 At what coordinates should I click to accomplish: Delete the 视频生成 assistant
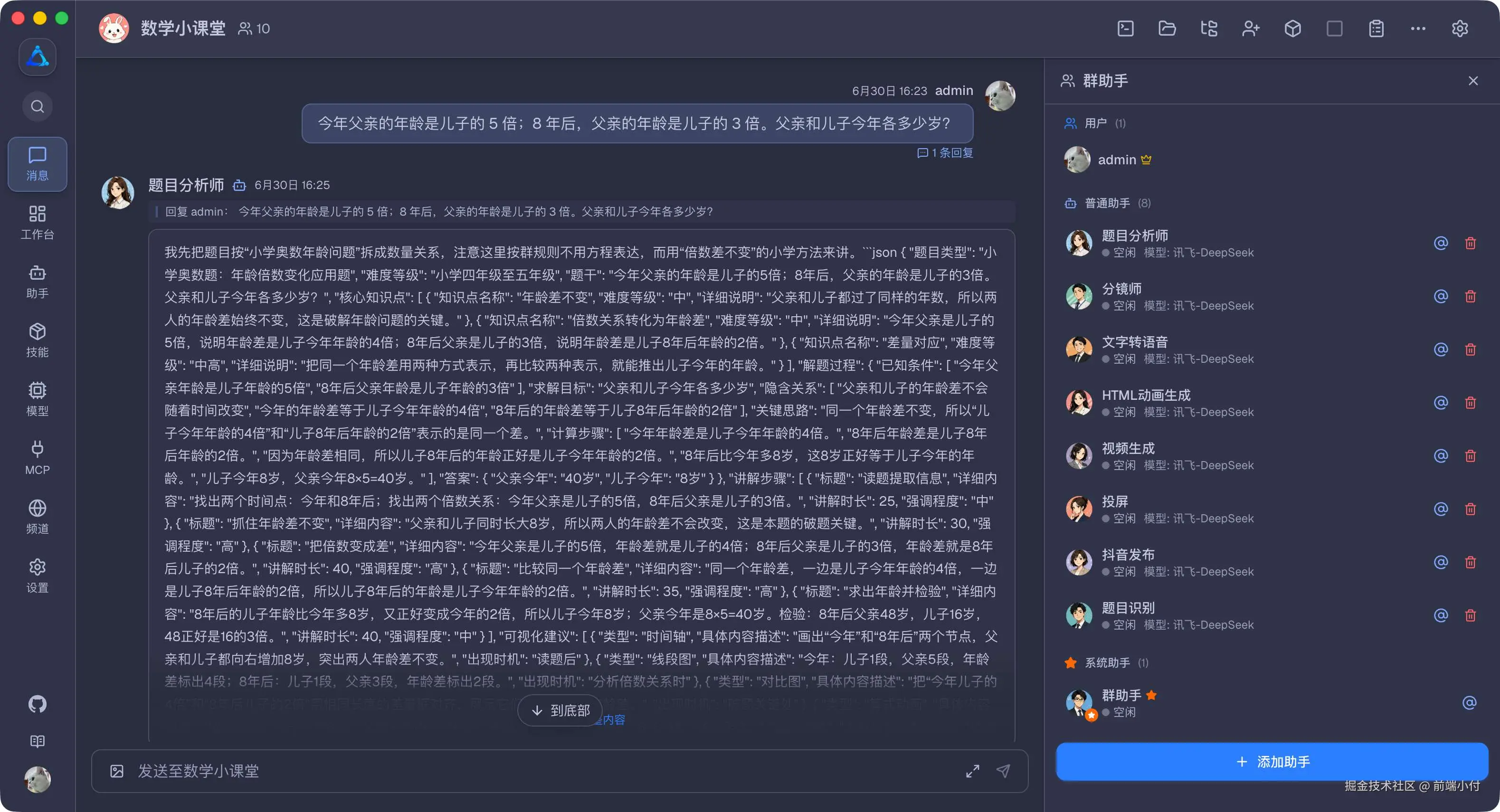click(1470, 456)
